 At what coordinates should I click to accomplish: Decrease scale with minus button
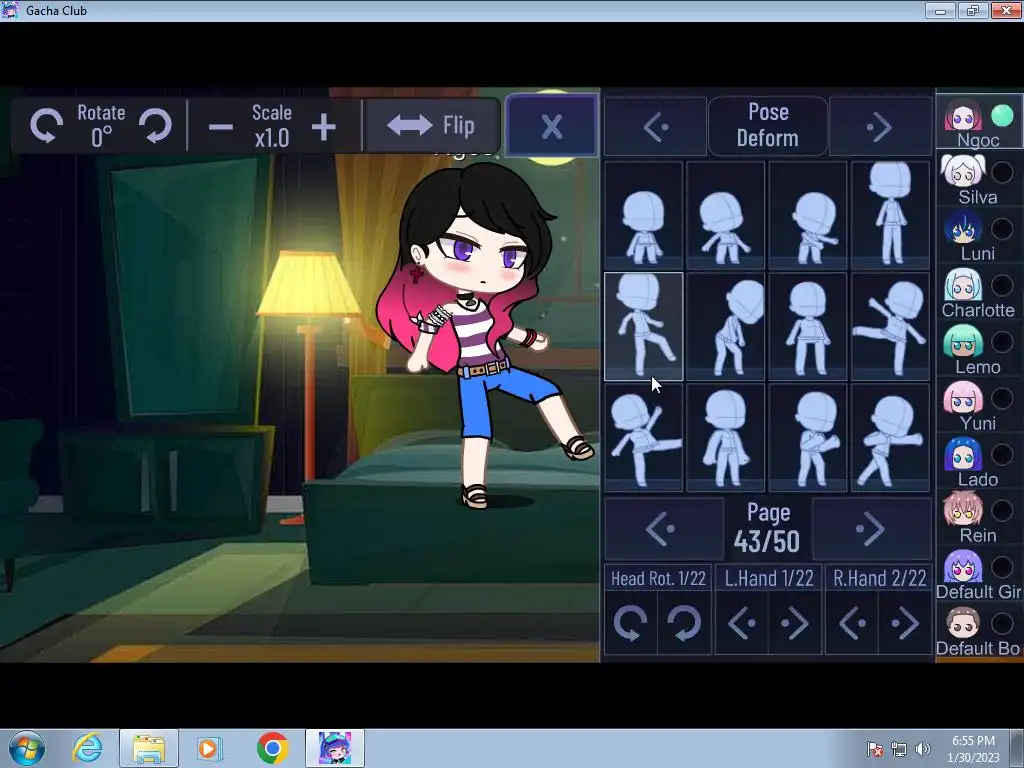pos(220,127)
